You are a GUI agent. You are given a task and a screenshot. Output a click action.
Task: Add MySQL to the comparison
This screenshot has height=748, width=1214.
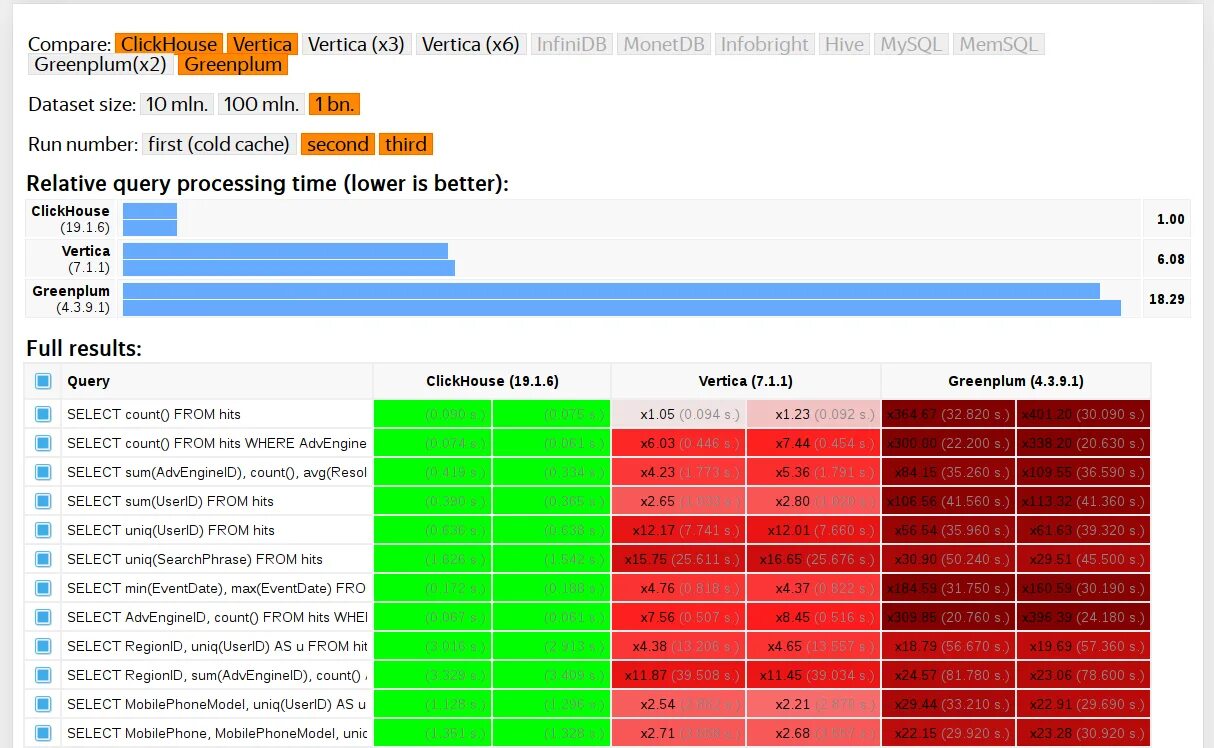(x=912, y=44)
